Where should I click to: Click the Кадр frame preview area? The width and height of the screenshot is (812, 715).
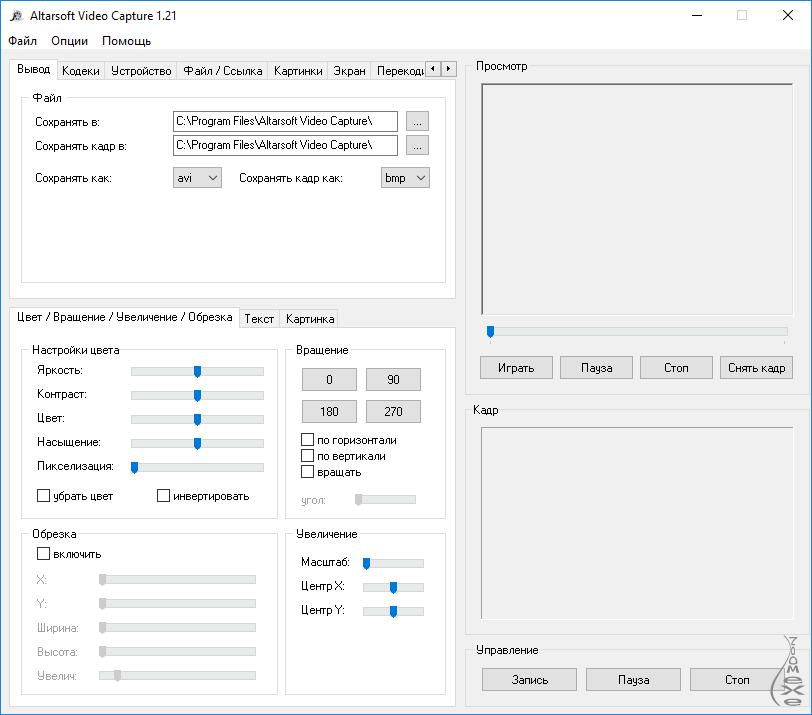637,523
